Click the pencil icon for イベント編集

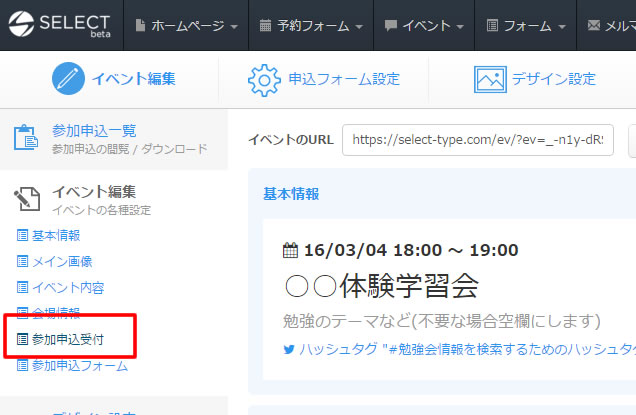click(69, 79)
